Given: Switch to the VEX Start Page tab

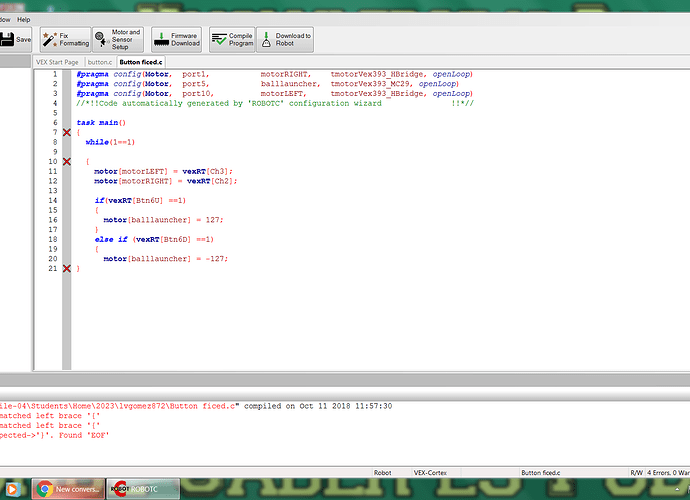Looking at the screenshot, I should click(x=57, y=62).
